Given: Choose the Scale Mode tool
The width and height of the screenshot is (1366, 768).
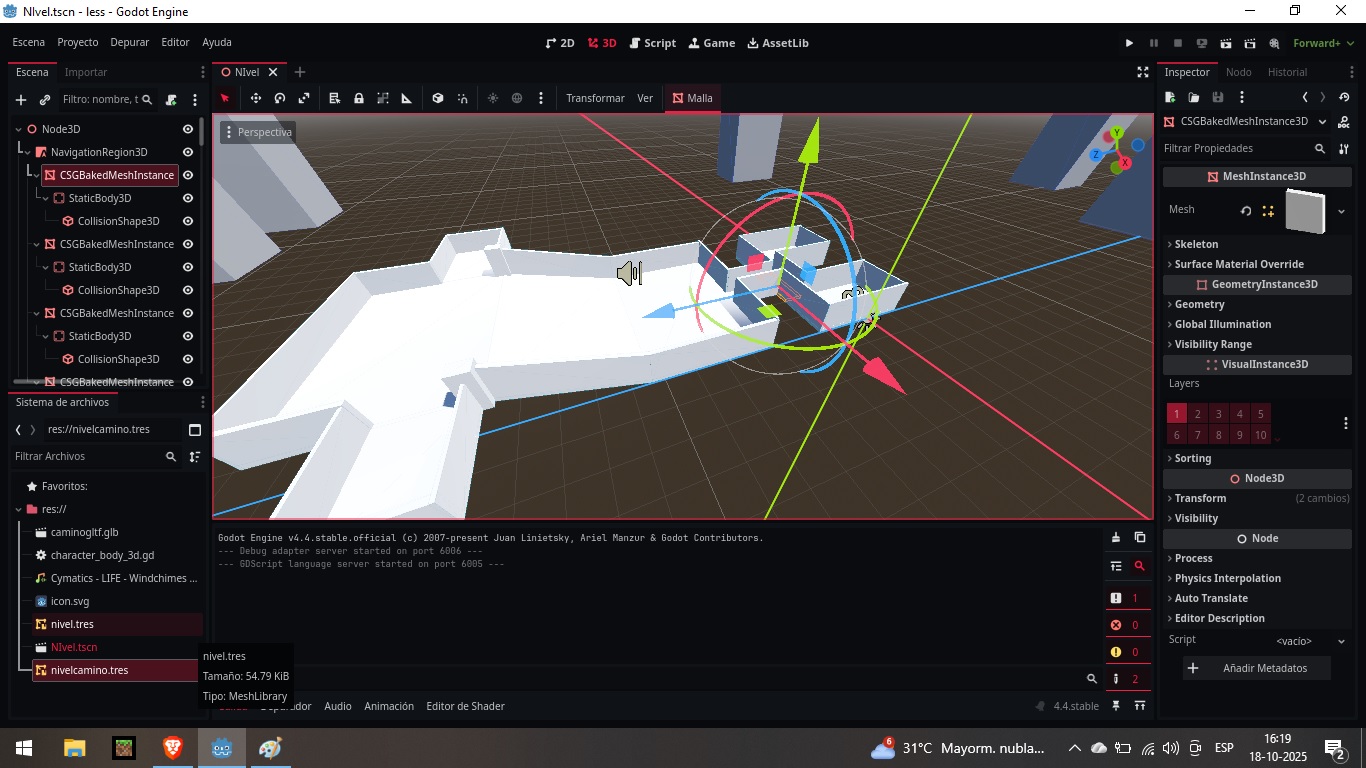Looking at the screenshot, I should pos(304,98).
